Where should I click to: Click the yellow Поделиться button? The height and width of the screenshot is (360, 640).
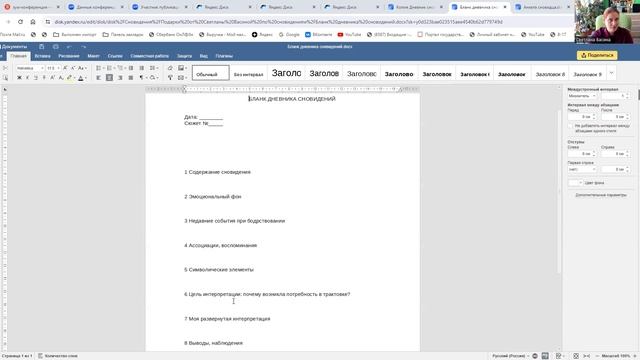pyautogui.click(x=597, y=55)
